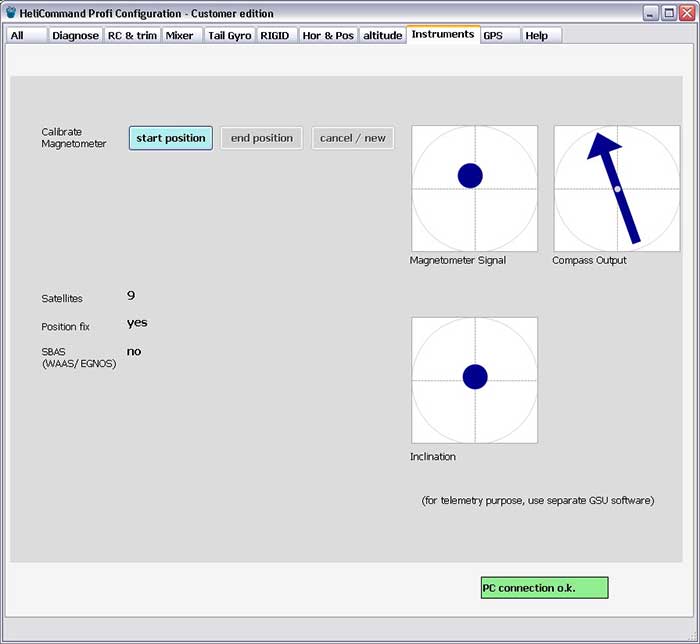Click the Position fix value yes

137,323
